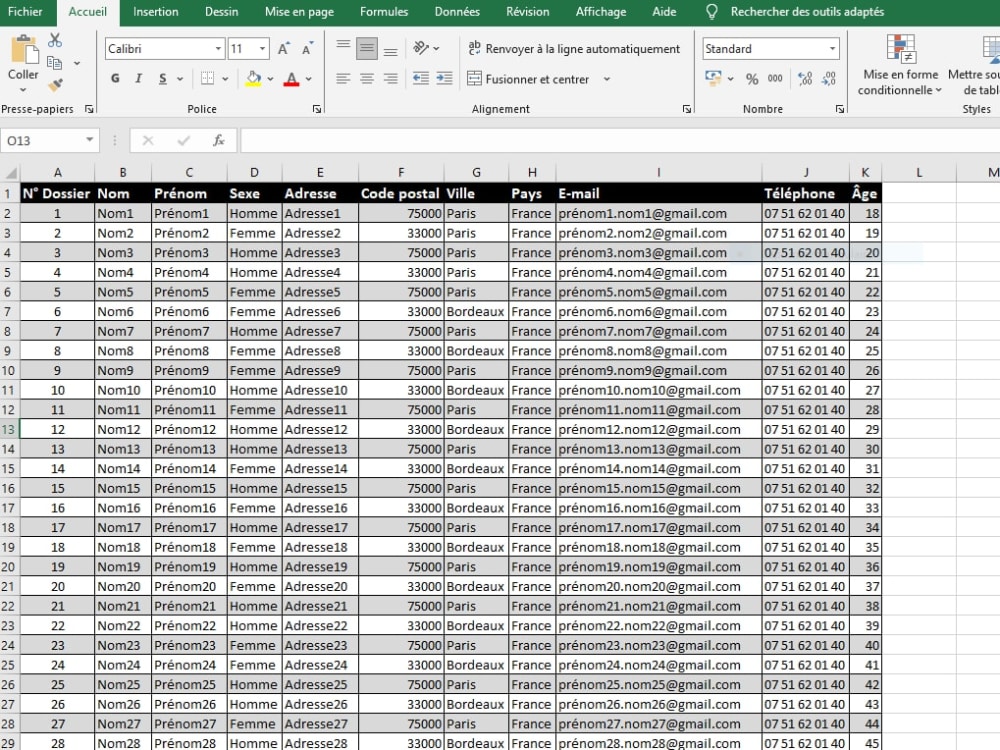Apply thousands separator 000 style

[775, 78]
